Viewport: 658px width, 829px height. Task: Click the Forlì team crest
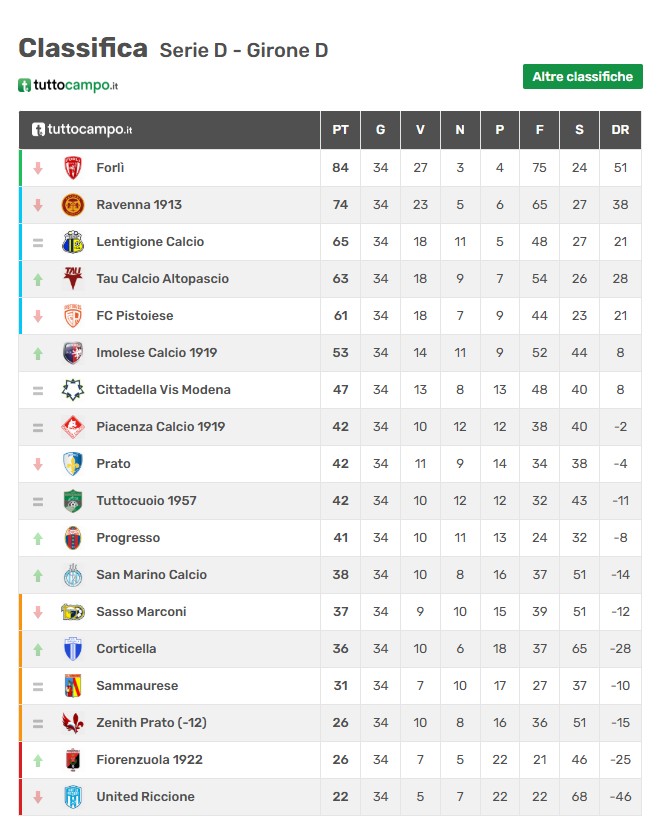click(x=73, y=168)
